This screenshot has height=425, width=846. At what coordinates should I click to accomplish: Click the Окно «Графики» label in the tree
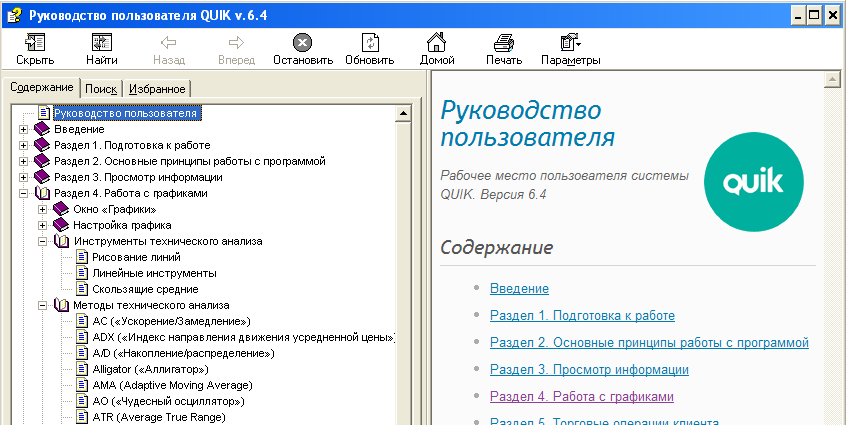tap(115, 209)
